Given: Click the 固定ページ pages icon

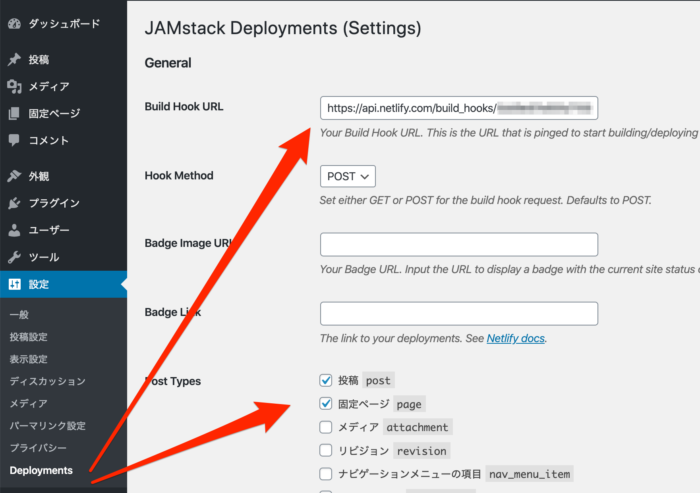Looking at the screenshot, I should [x=14, y=114].
